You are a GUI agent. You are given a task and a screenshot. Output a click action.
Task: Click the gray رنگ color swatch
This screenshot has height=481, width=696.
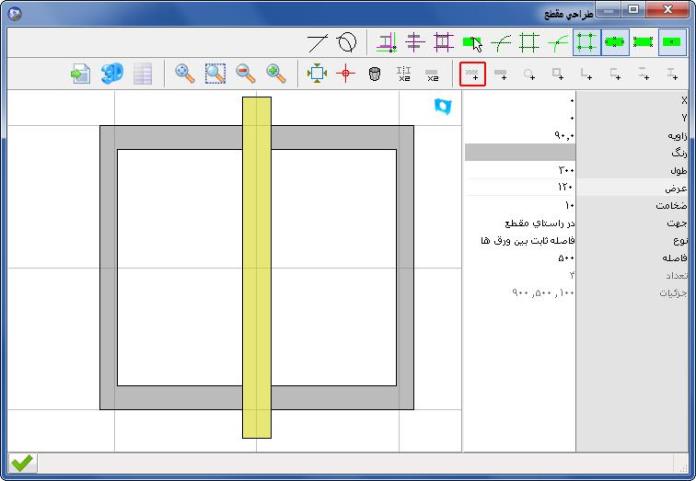click(x=520, y=153)
